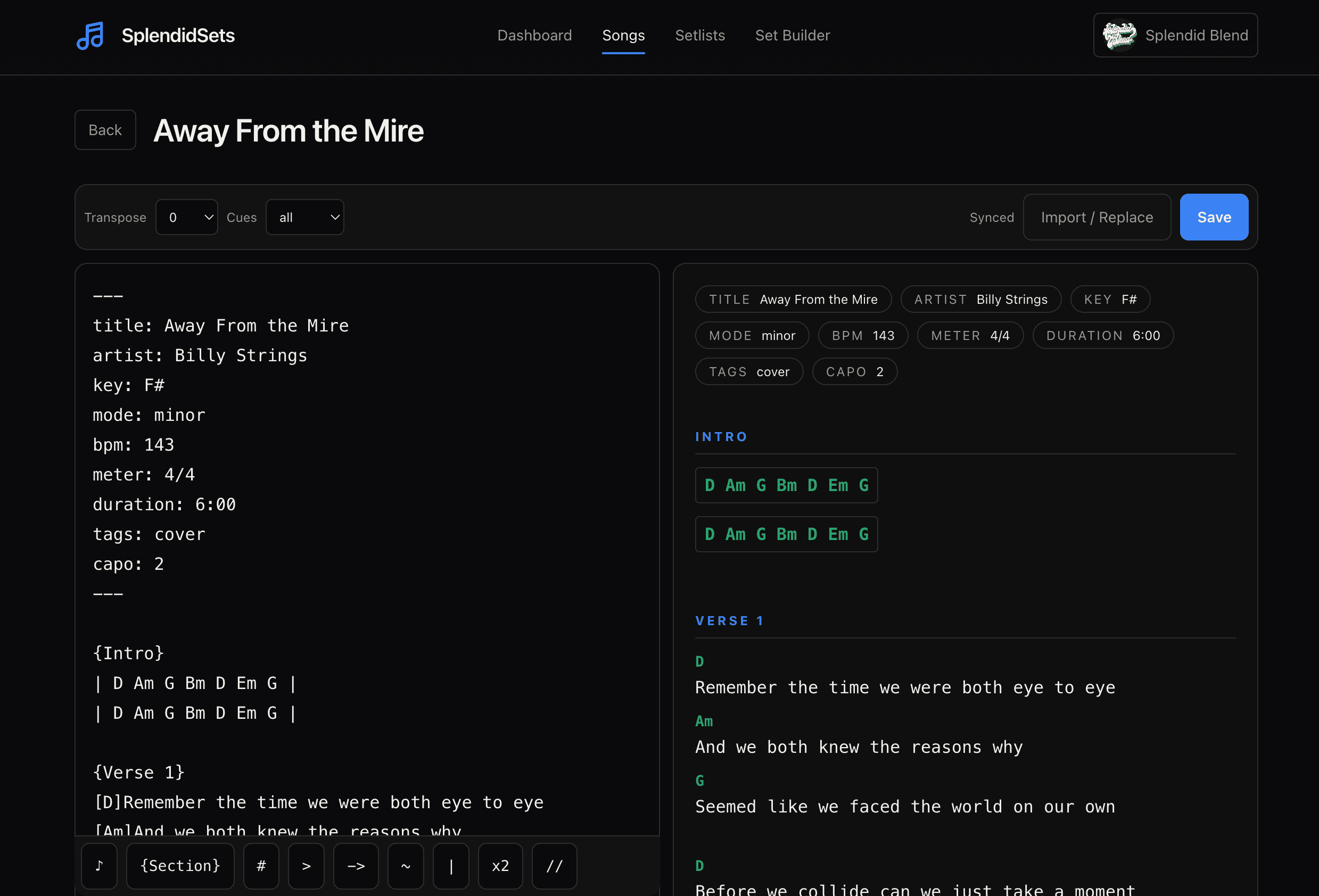Open the Cues dropdown set to all
The height and width of the screenshot is (896, 1319).
(305, 217)
